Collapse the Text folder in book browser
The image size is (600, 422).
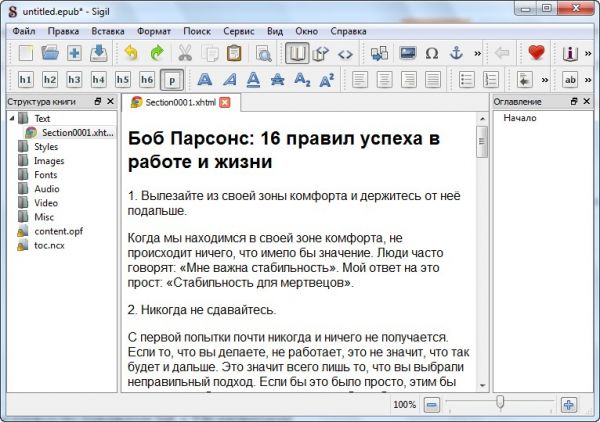[x=11, y=119]
